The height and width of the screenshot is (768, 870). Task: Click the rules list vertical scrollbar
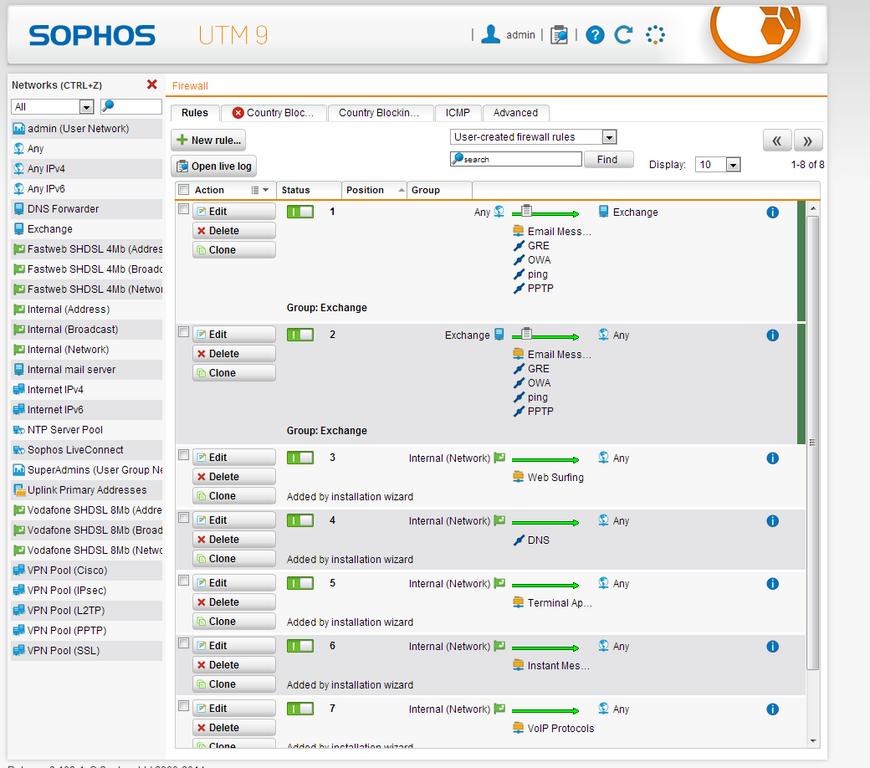coord(813,443)
